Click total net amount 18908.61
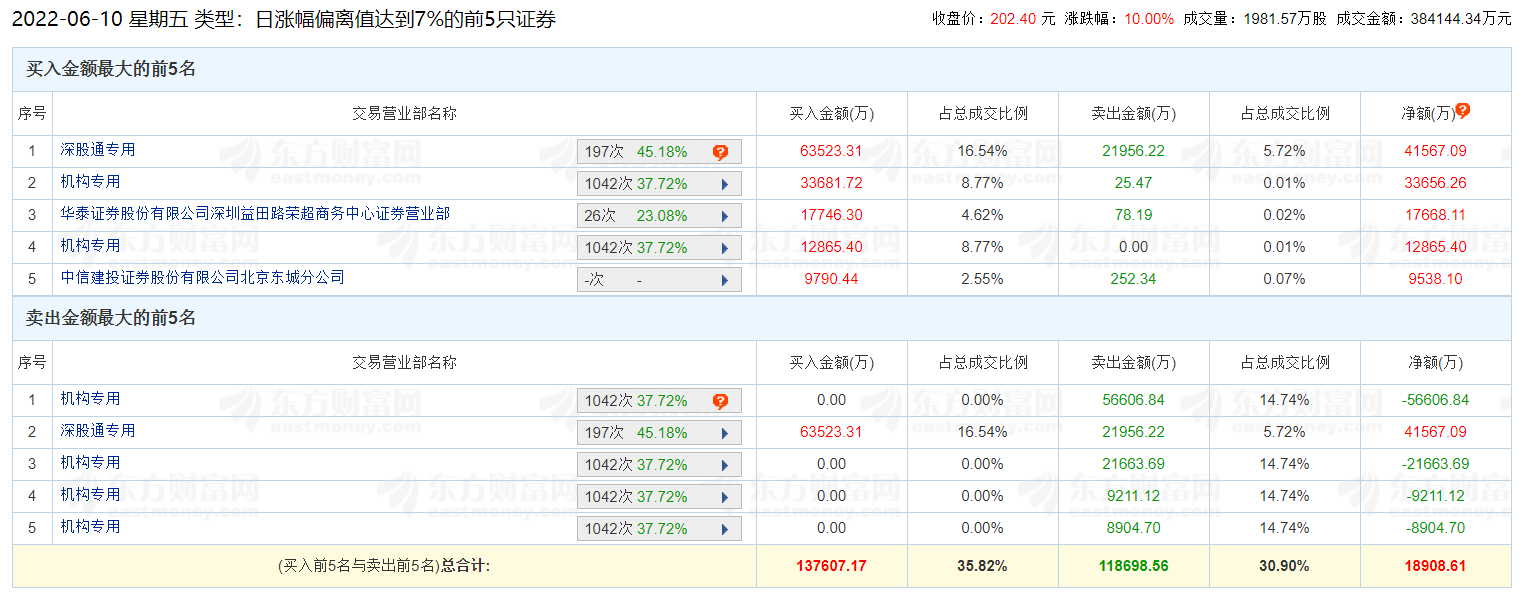 click(1436, 566)
